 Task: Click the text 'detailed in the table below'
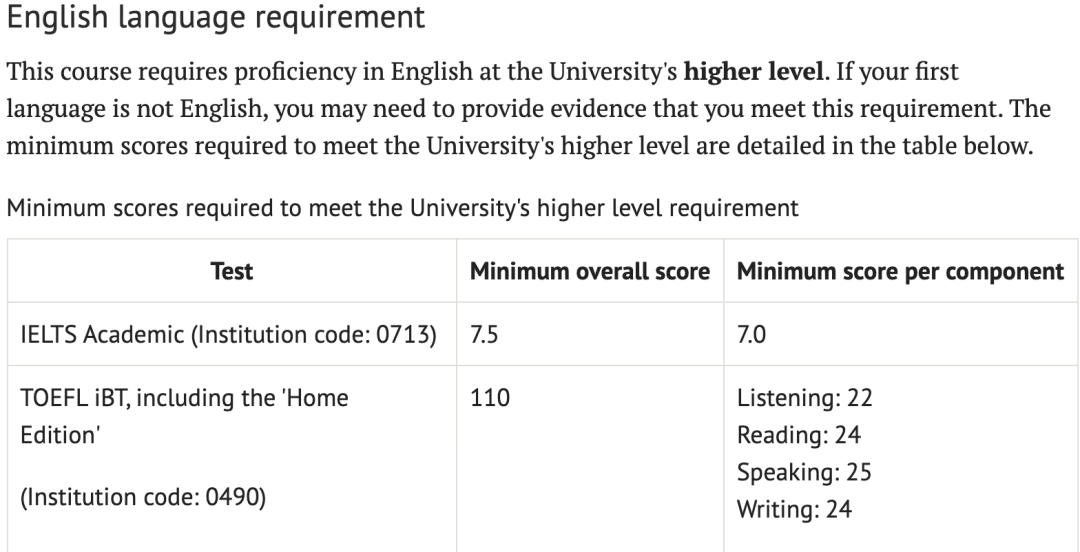[x=884, y=146]
